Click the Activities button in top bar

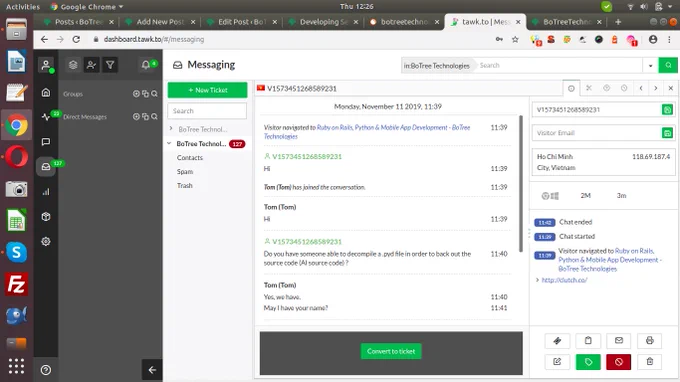[x=23, y=7]
